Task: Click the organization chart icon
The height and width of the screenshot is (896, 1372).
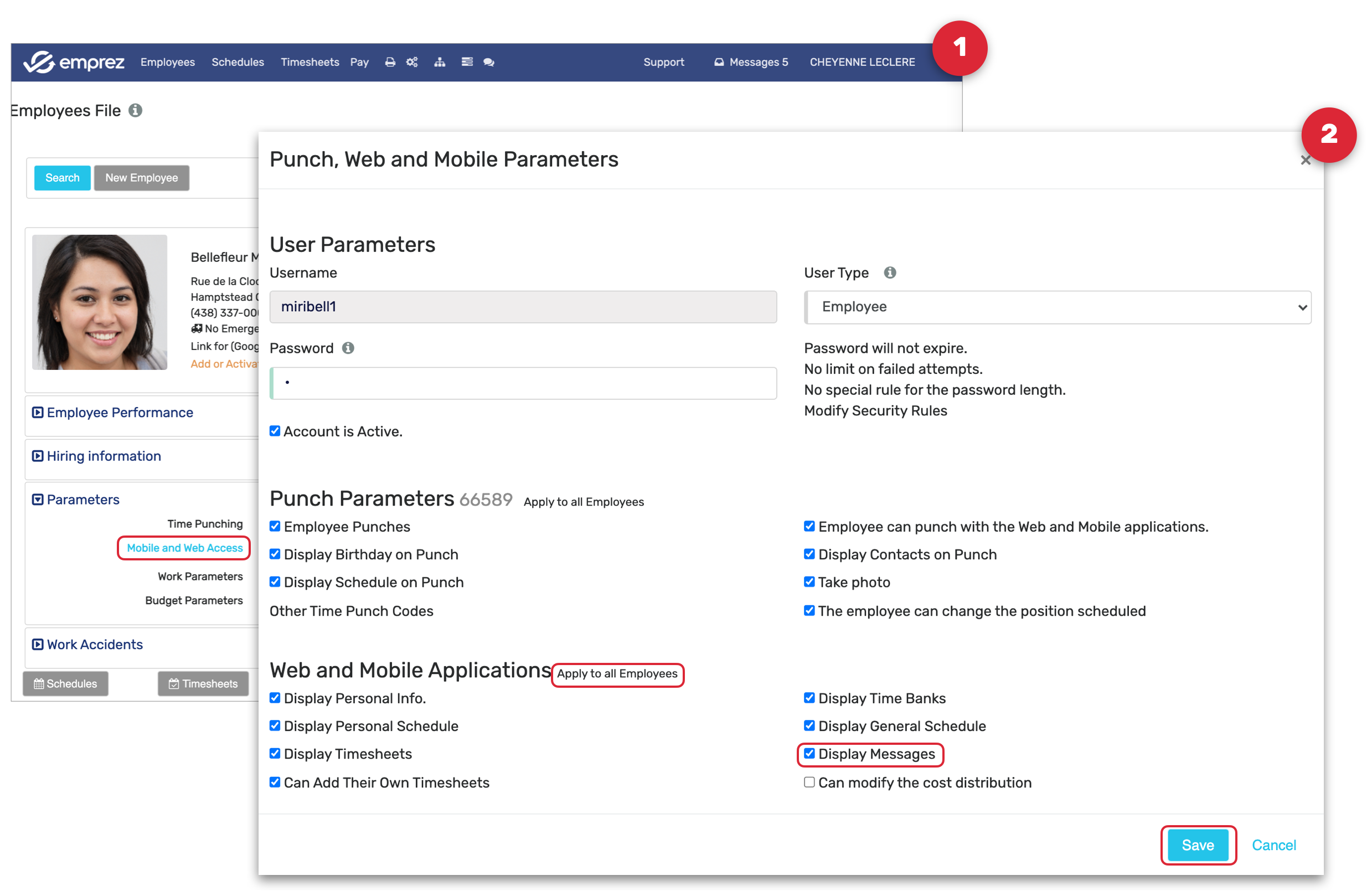Action: (x=439, y=62)
